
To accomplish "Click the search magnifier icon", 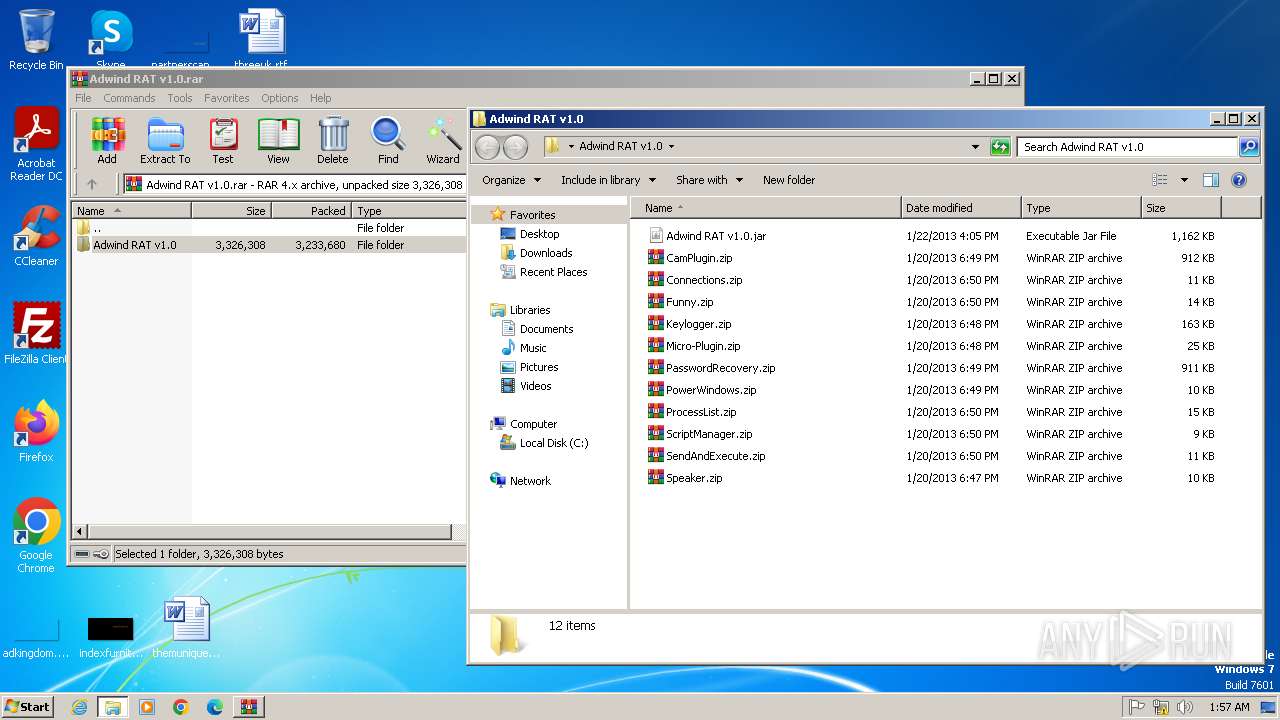I will pyautogui.click(x=1249, y=147).
